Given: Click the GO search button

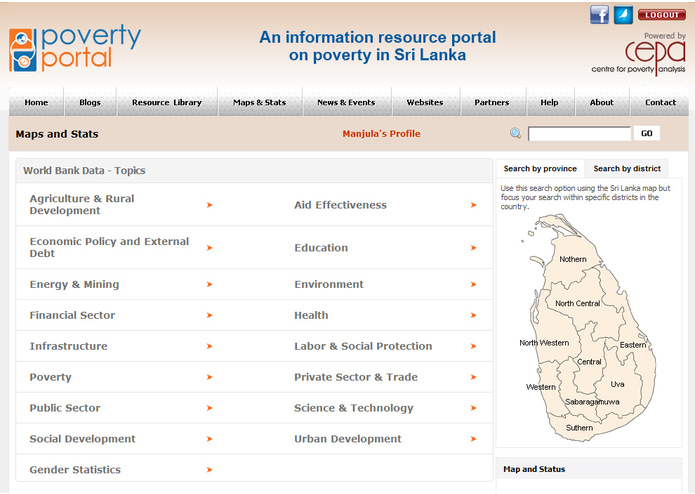Looking at the screenshot, I should (647, 133).
